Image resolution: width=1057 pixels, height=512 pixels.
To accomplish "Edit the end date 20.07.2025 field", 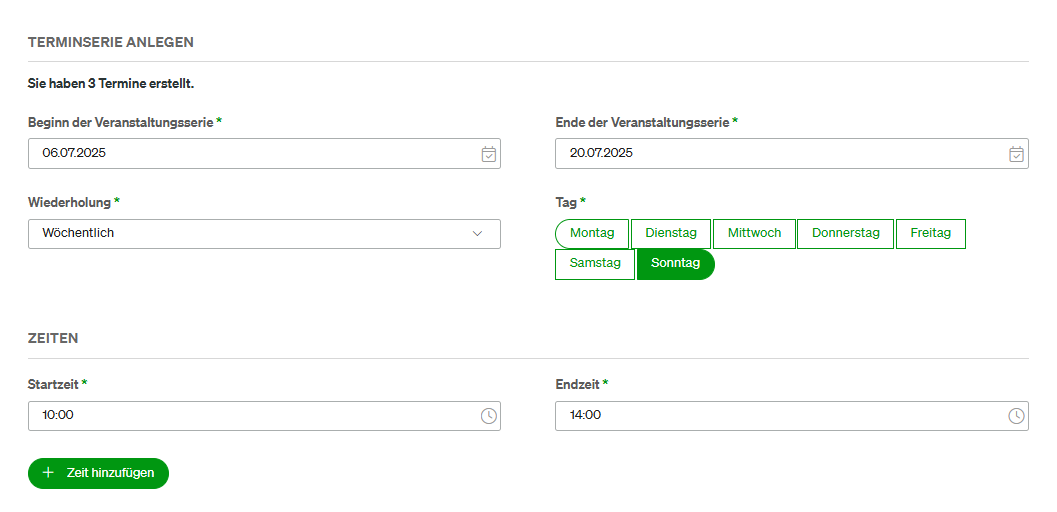I will [x=791, y=154].
